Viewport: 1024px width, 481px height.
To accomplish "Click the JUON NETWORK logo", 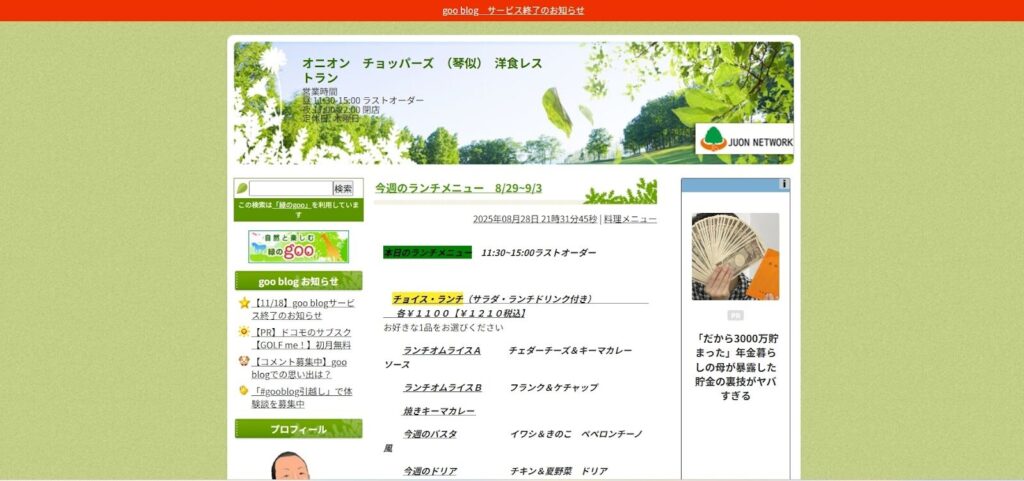I will (744, 139).
